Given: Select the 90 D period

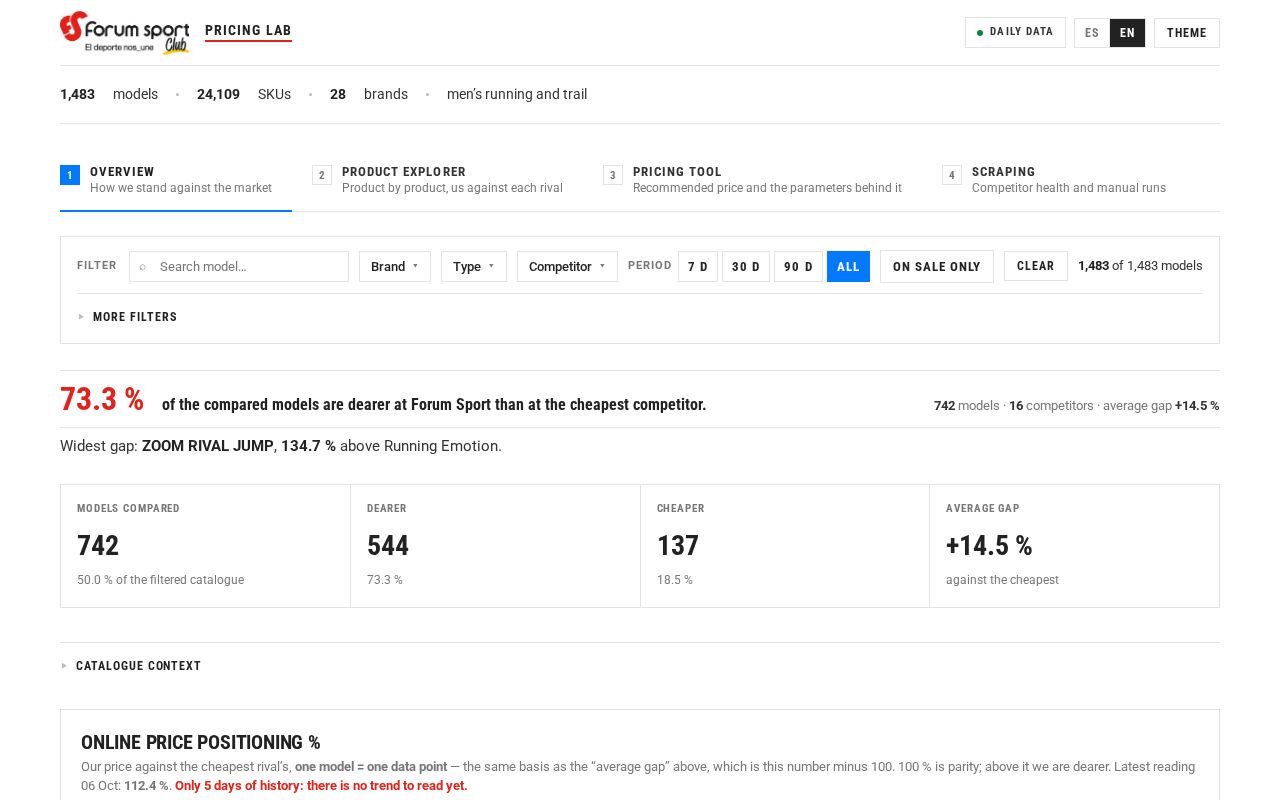Looking at the screenshot, I should point(798,266).
